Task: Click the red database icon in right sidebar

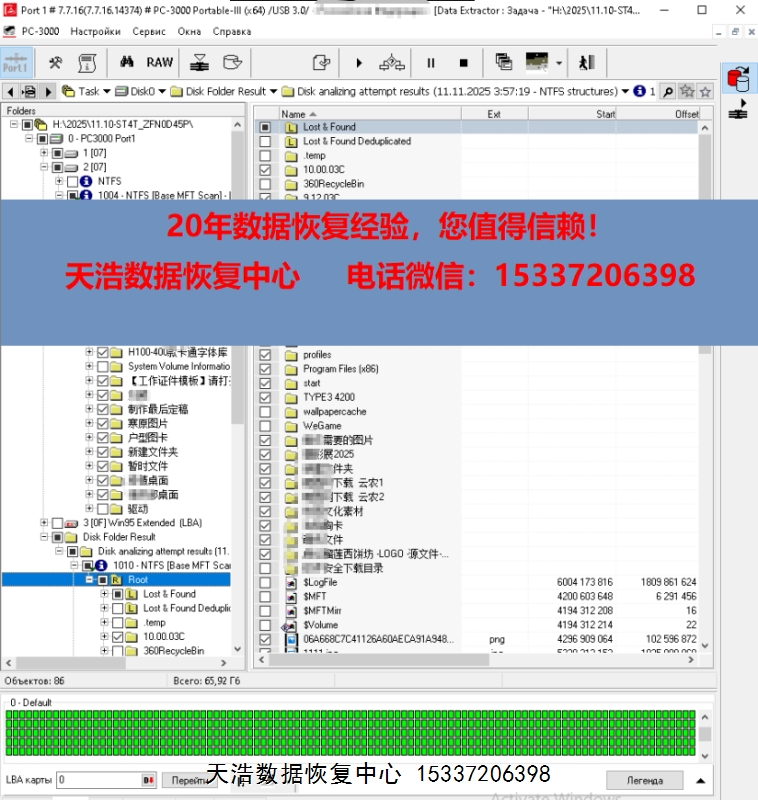Action: click(738, 78)
